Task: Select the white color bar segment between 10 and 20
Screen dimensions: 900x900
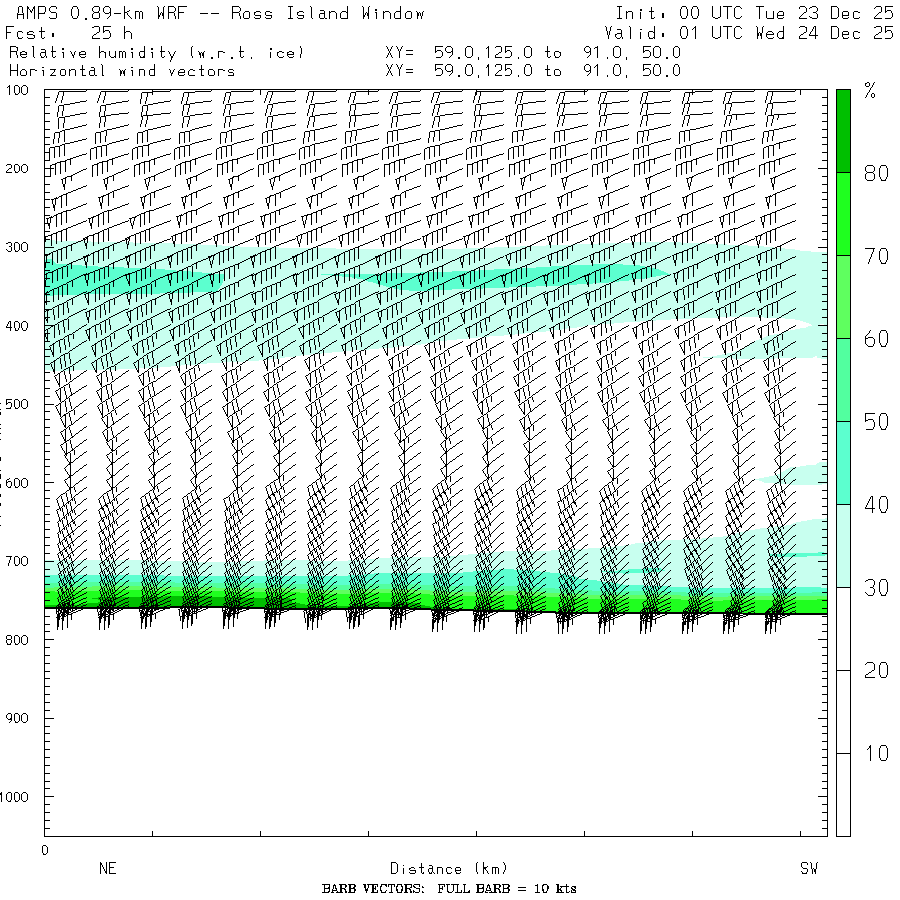Action: click(x=843, y=711)
